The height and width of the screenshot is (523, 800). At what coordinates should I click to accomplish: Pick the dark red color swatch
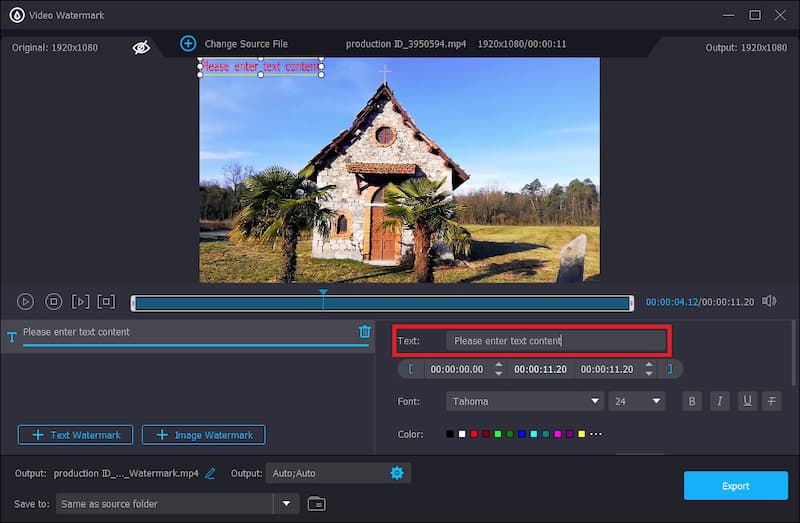(486, 434)
